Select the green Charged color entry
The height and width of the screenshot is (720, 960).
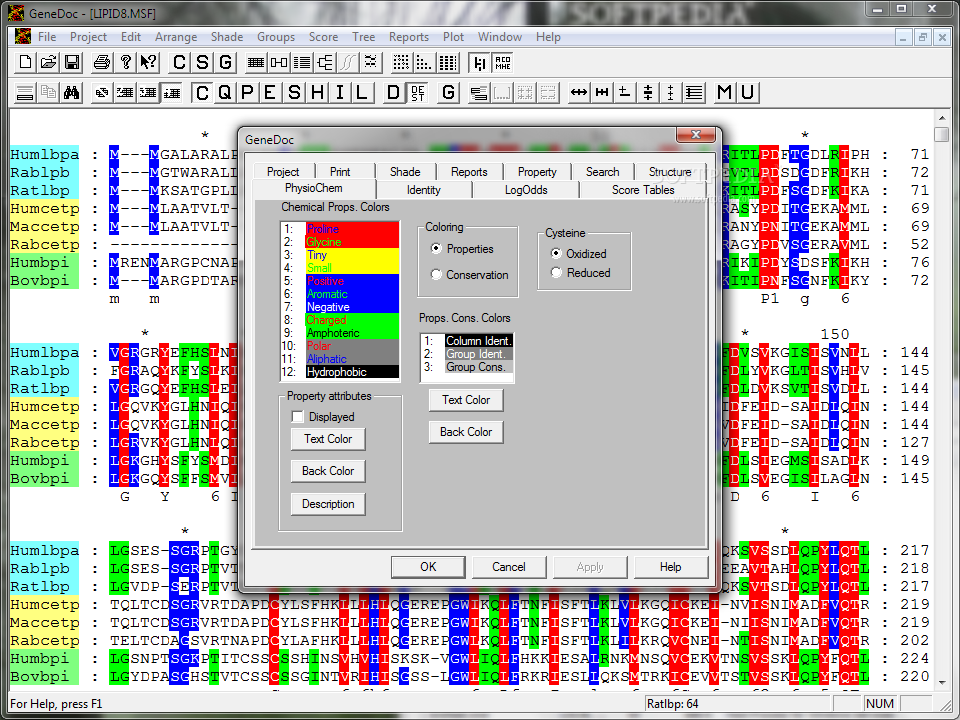[340, 320]
